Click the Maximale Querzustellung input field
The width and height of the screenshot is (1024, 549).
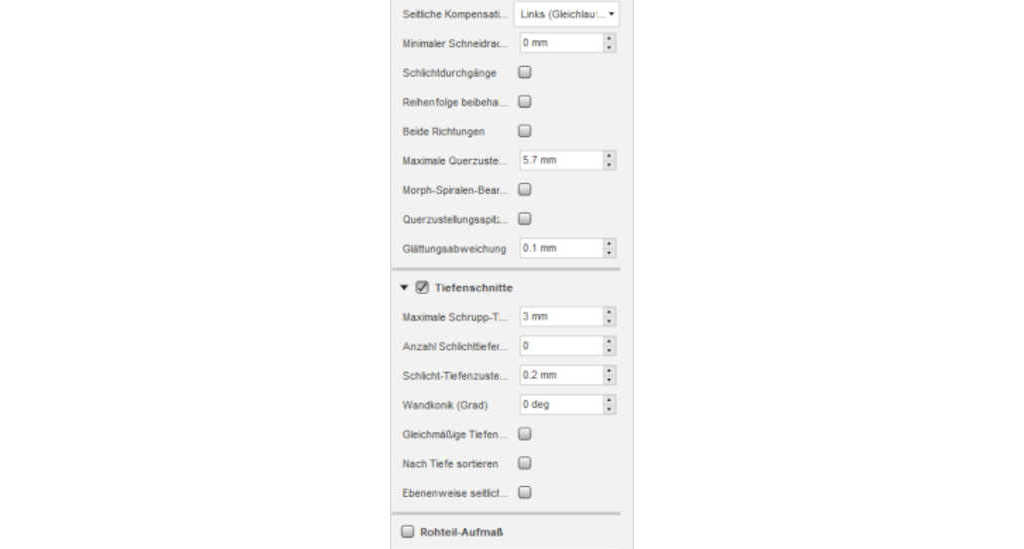click(x=560, y=160)
